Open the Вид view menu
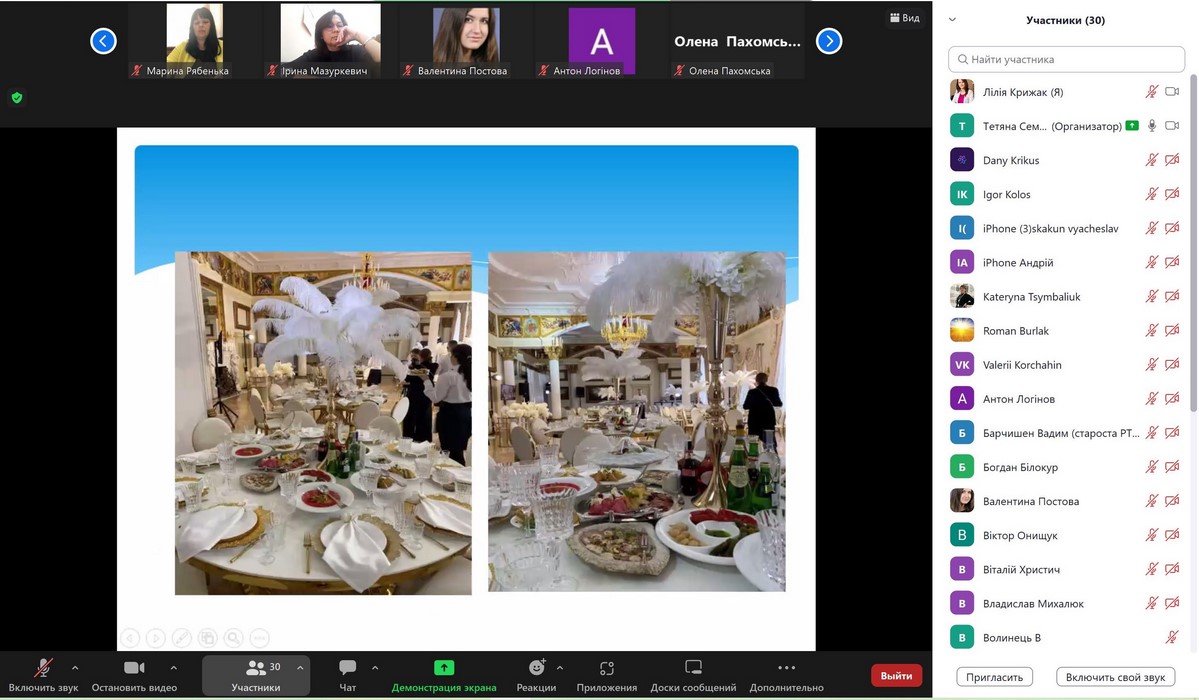Viewport: 1199px width, 700px height. coord(904,18)
